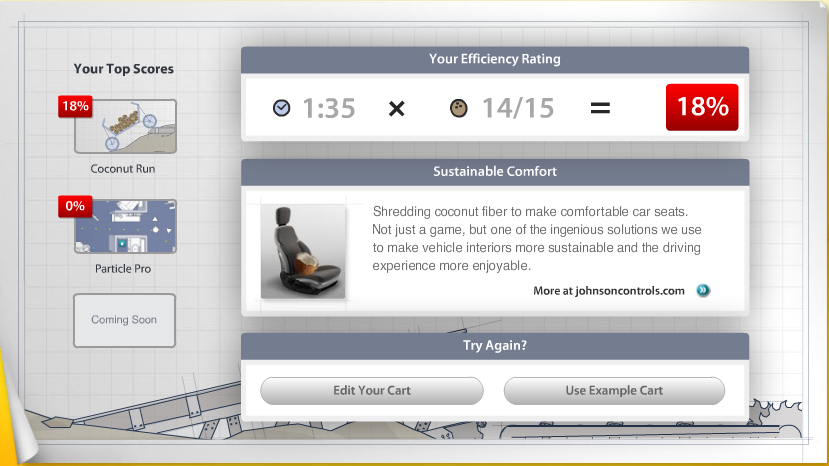Click the multiplication sign in the efficiency rating
Screen dimensions: 829x466
pyautogui.click(x=397, y=108)
